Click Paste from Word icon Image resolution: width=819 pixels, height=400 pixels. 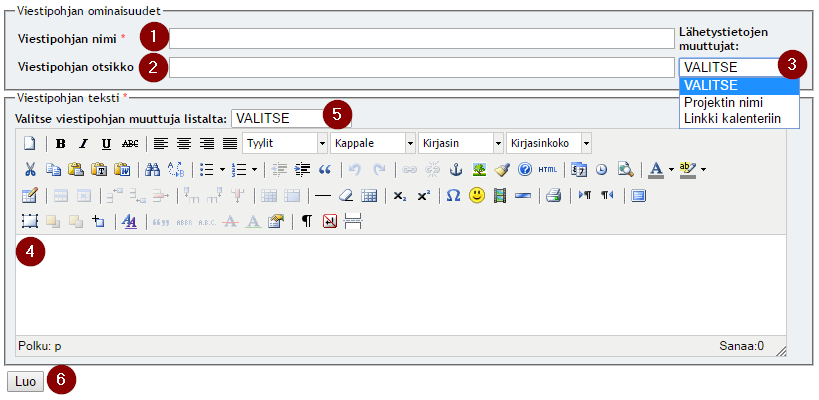coord(122,169)
